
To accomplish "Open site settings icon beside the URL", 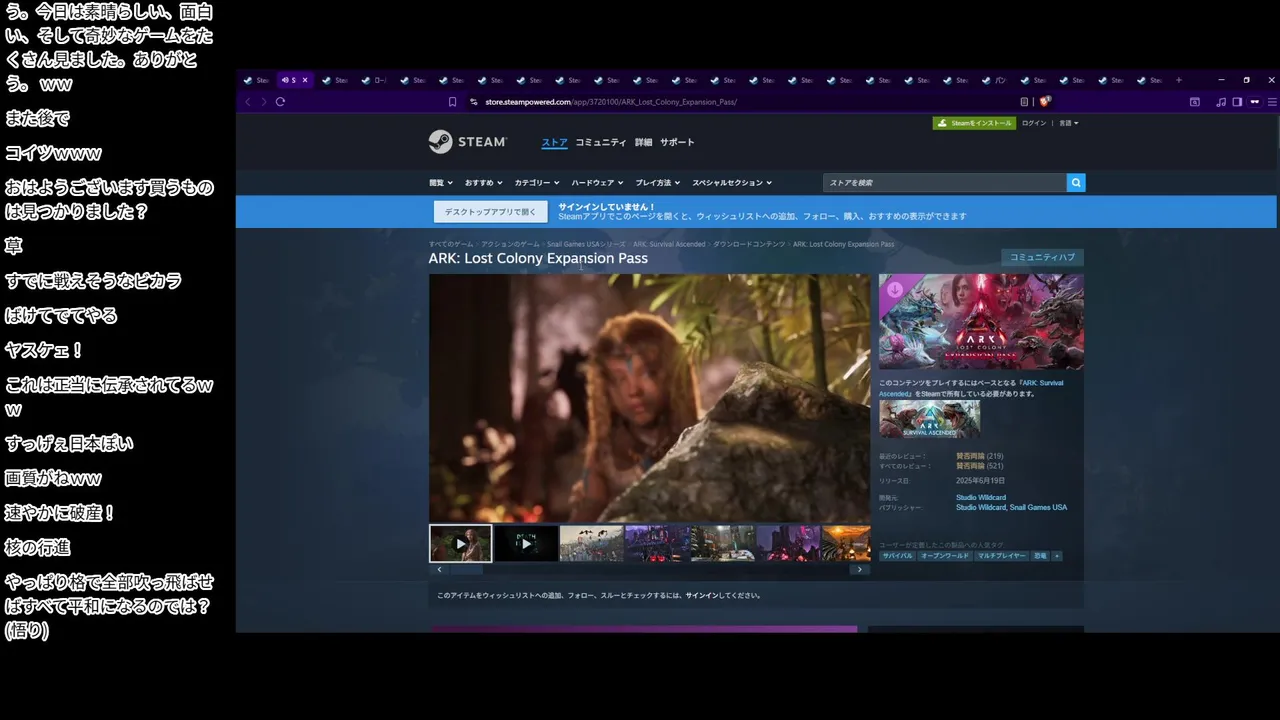I will pos(474,102).
